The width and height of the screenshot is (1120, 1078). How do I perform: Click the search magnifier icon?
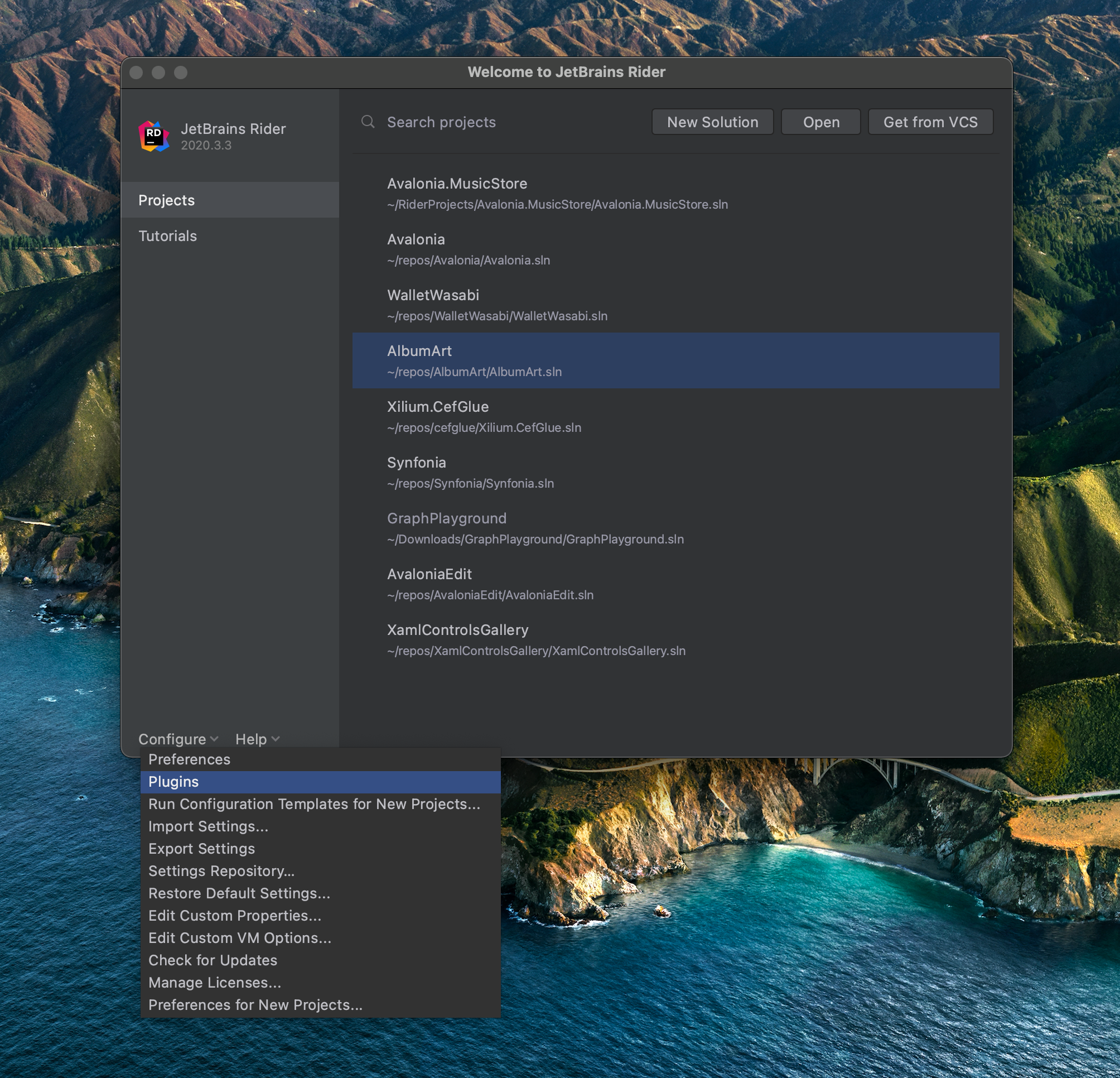pyautogui.click(x=368, y=122)
